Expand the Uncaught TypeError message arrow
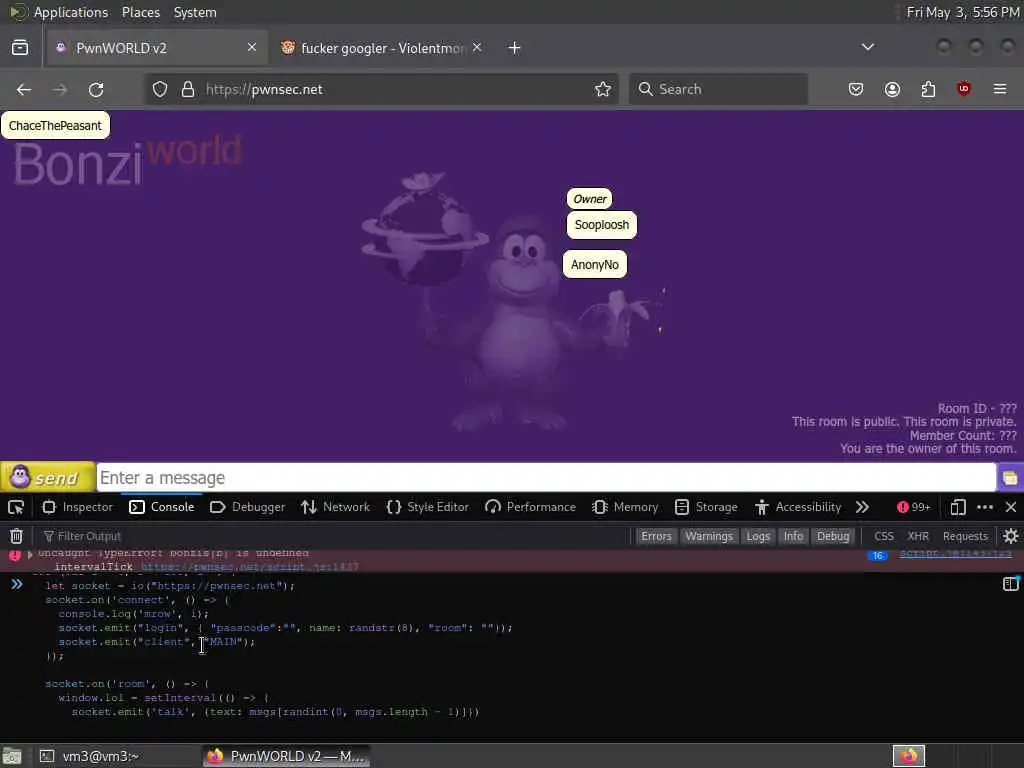Screen dimensions: 1024x768 (30, 554)
